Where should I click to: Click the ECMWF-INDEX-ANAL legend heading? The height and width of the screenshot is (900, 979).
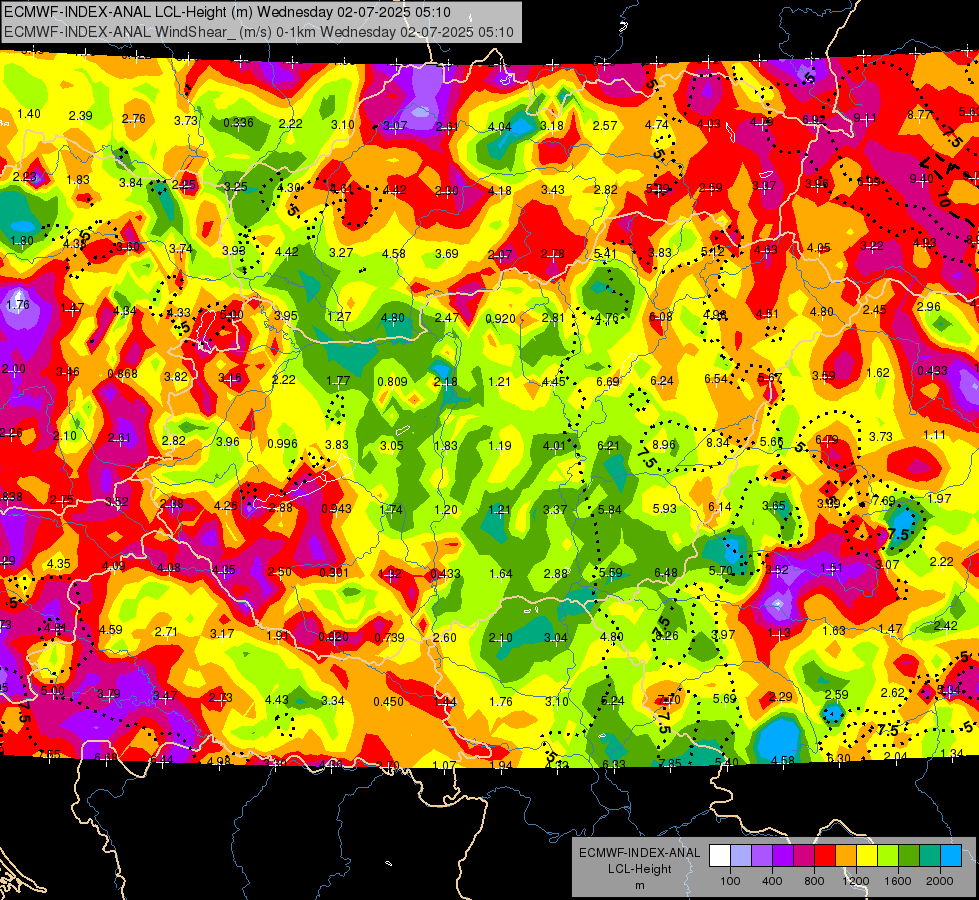639,853
